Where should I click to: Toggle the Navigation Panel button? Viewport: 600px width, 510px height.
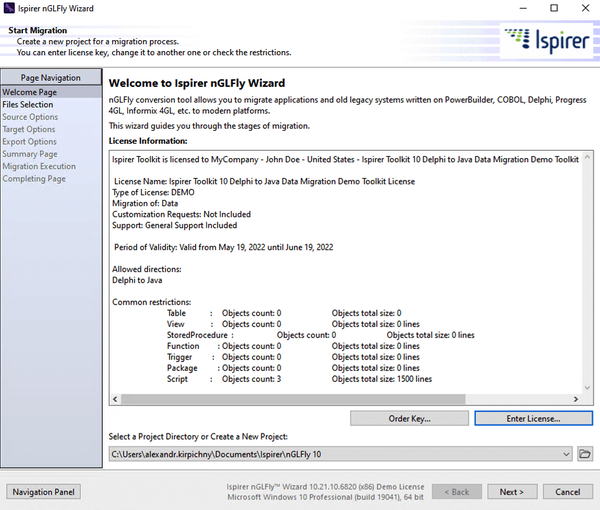pyautogui.click(x=43, y=492)
